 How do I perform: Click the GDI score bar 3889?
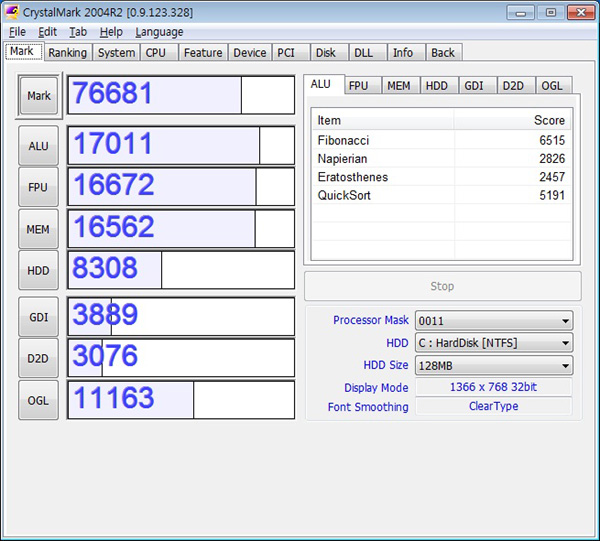pos(181,317)
